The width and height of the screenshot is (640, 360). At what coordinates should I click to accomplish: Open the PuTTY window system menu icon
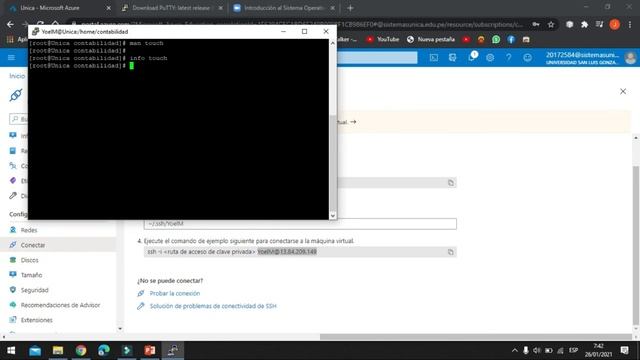pyautogui.click(x=35, y=32)
